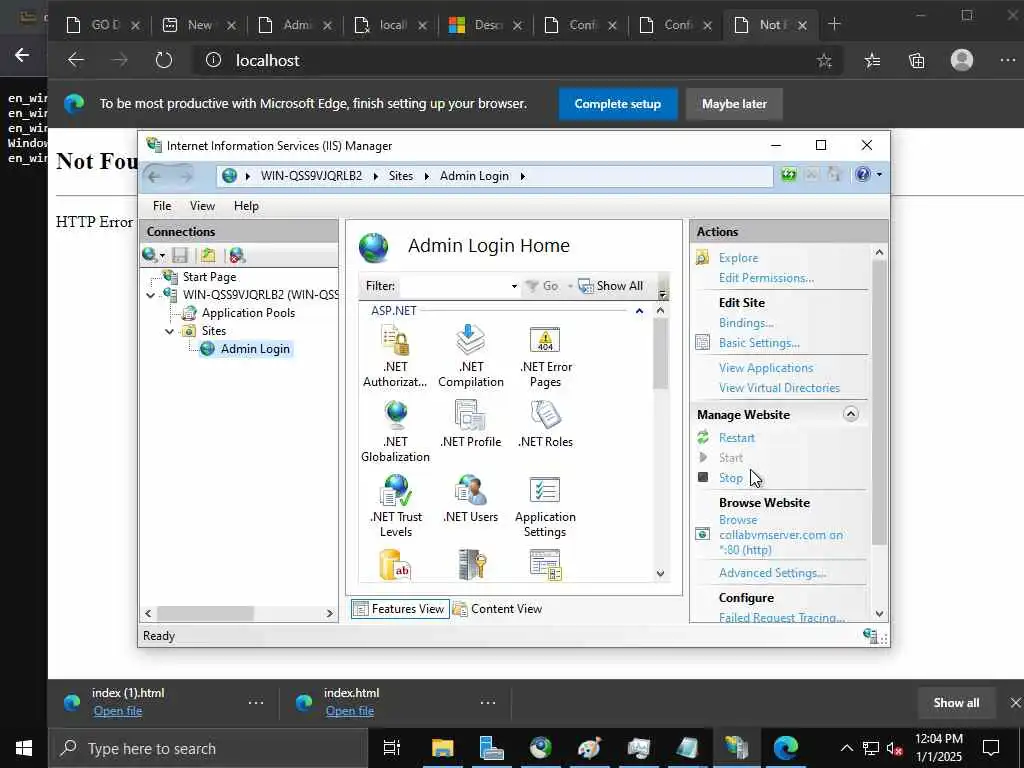Click the Task View taskbar icon

pos(391,748)
